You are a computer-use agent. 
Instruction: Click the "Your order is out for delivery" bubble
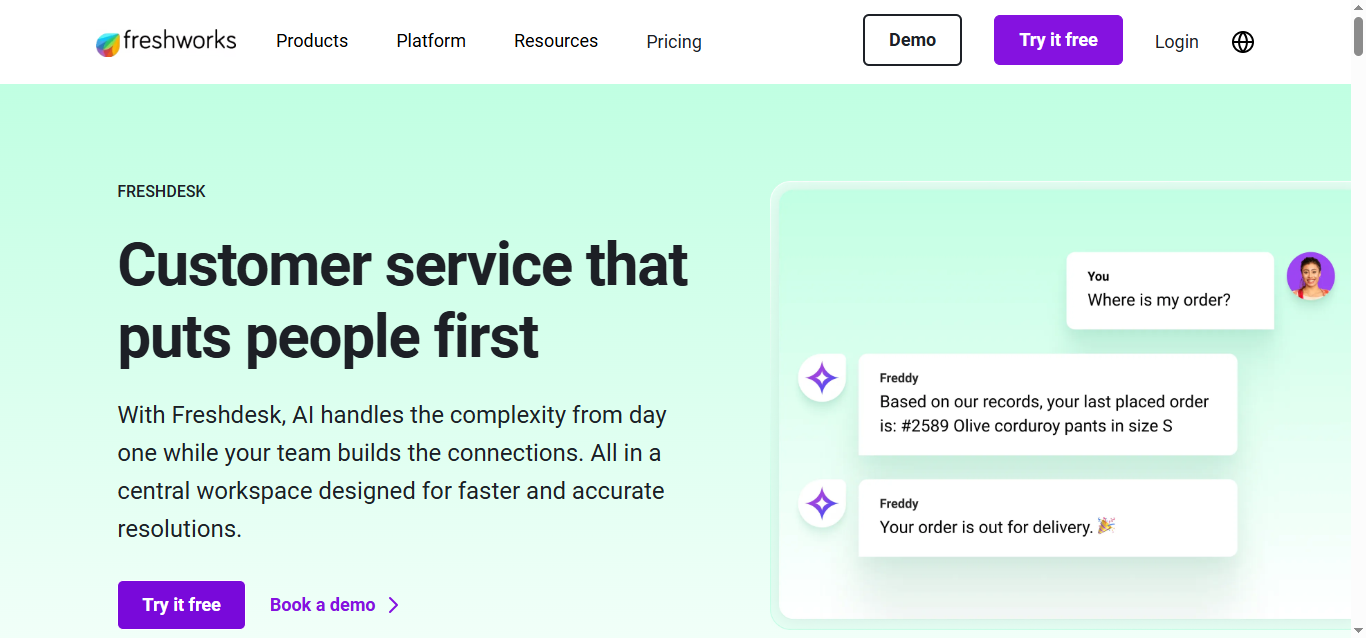point(1047,517)
